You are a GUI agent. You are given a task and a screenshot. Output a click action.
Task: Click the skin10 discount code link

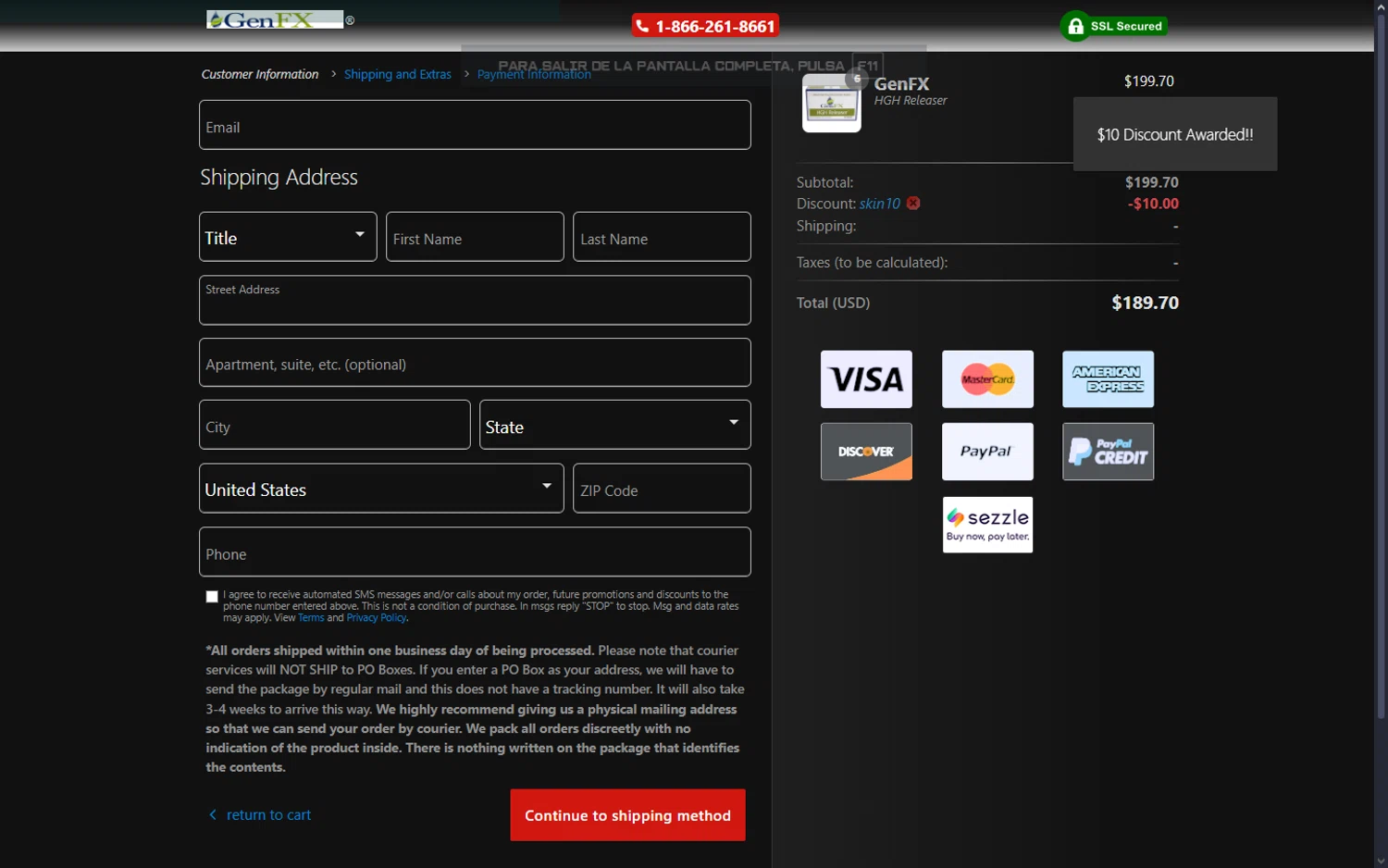(x=879, y=204)
